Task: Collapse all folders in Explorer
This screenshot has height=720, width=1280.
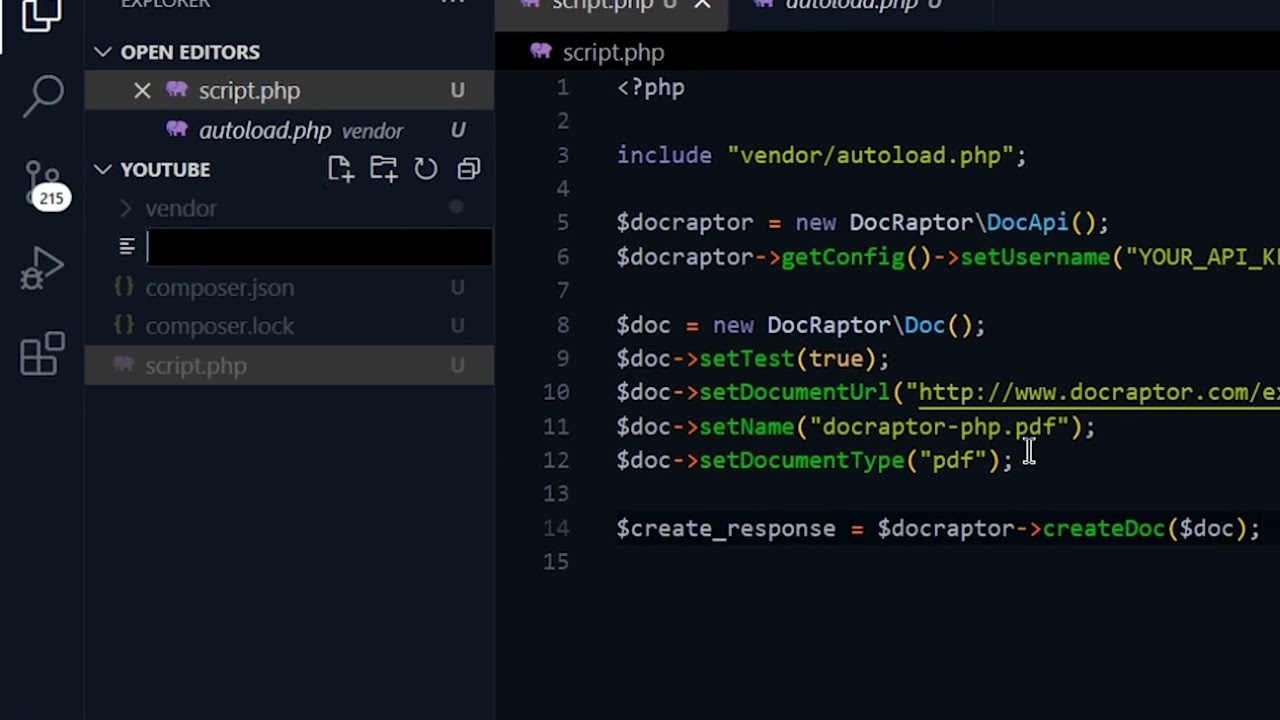Action: point(469,169)
